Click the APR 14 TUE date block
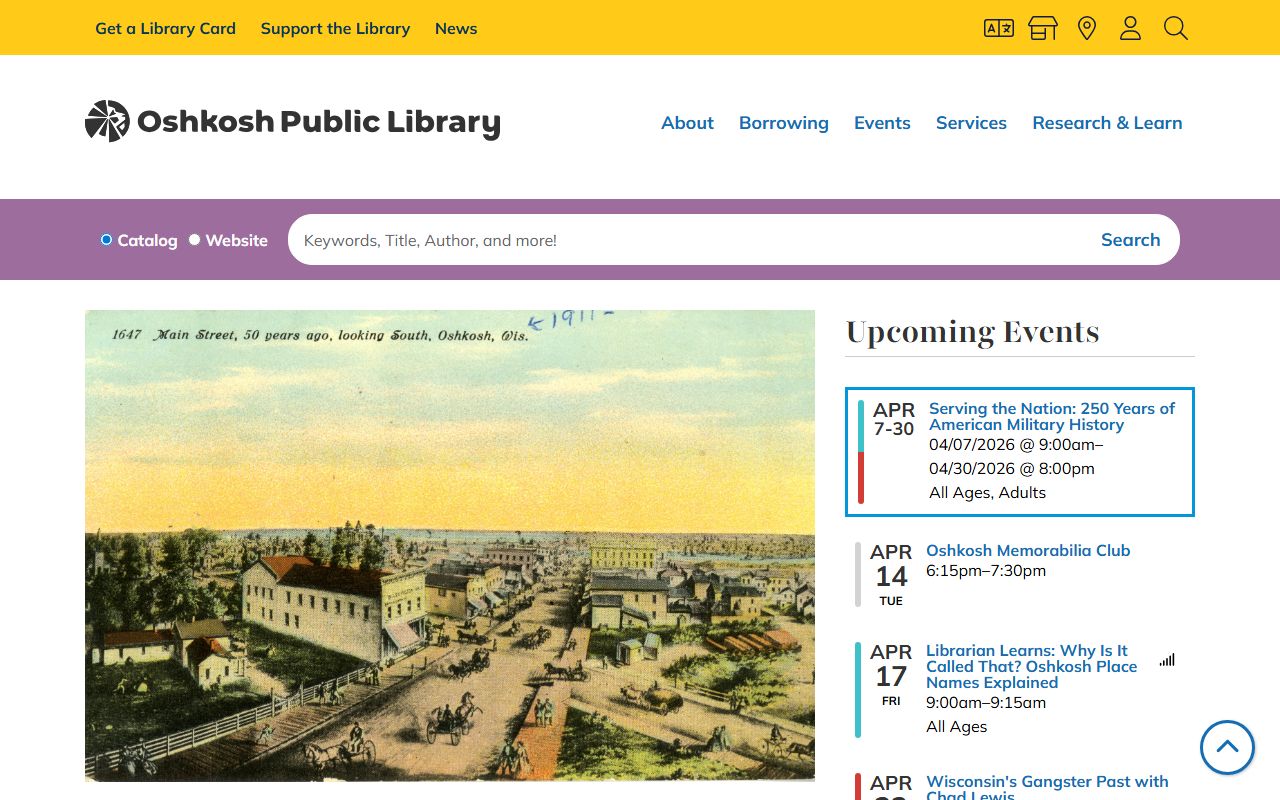1280x800 pixels. [x=891, y=575]
